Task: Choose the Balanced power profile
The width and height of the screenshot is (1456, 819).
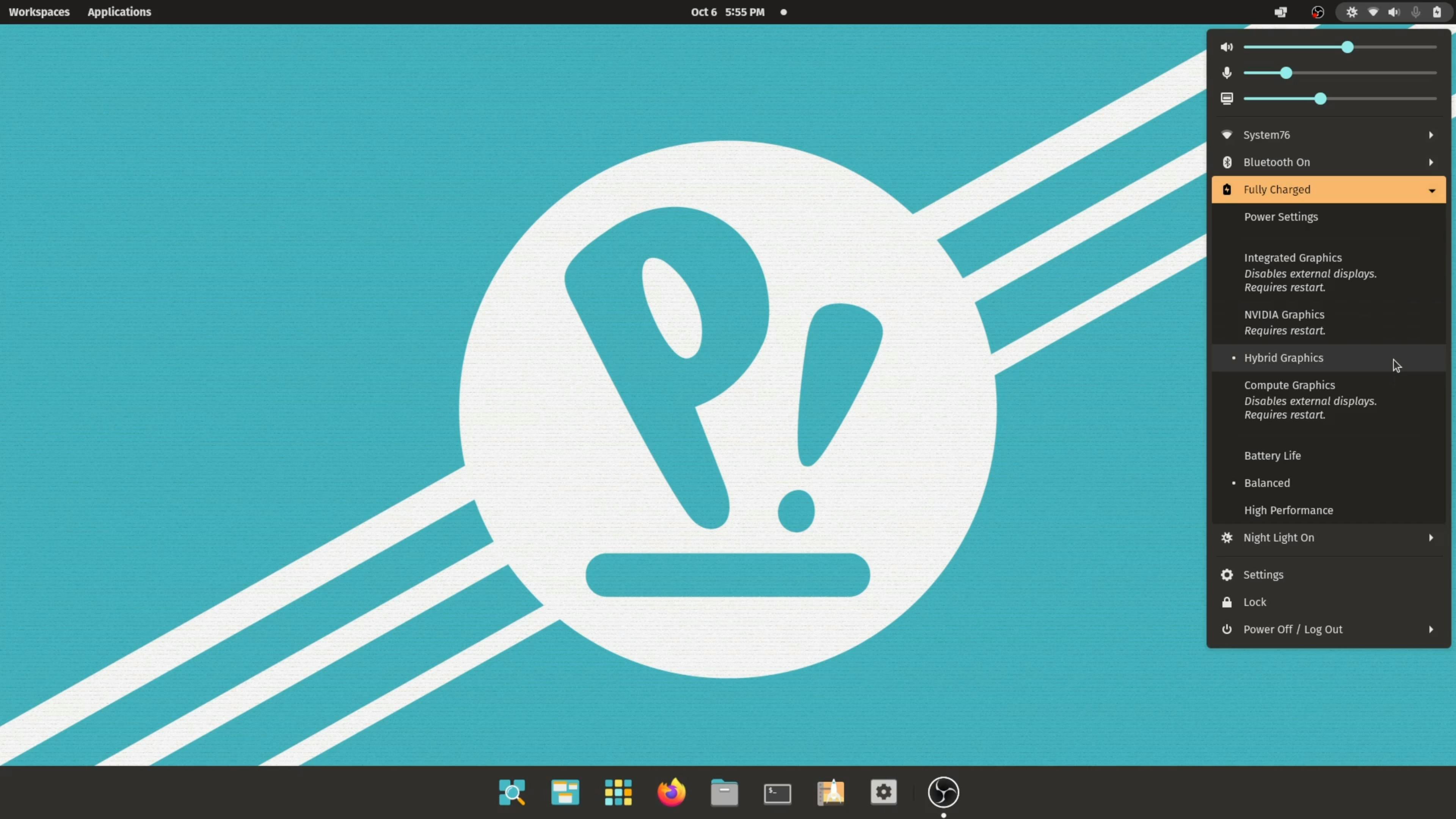Action: (x=1329, y=483)
